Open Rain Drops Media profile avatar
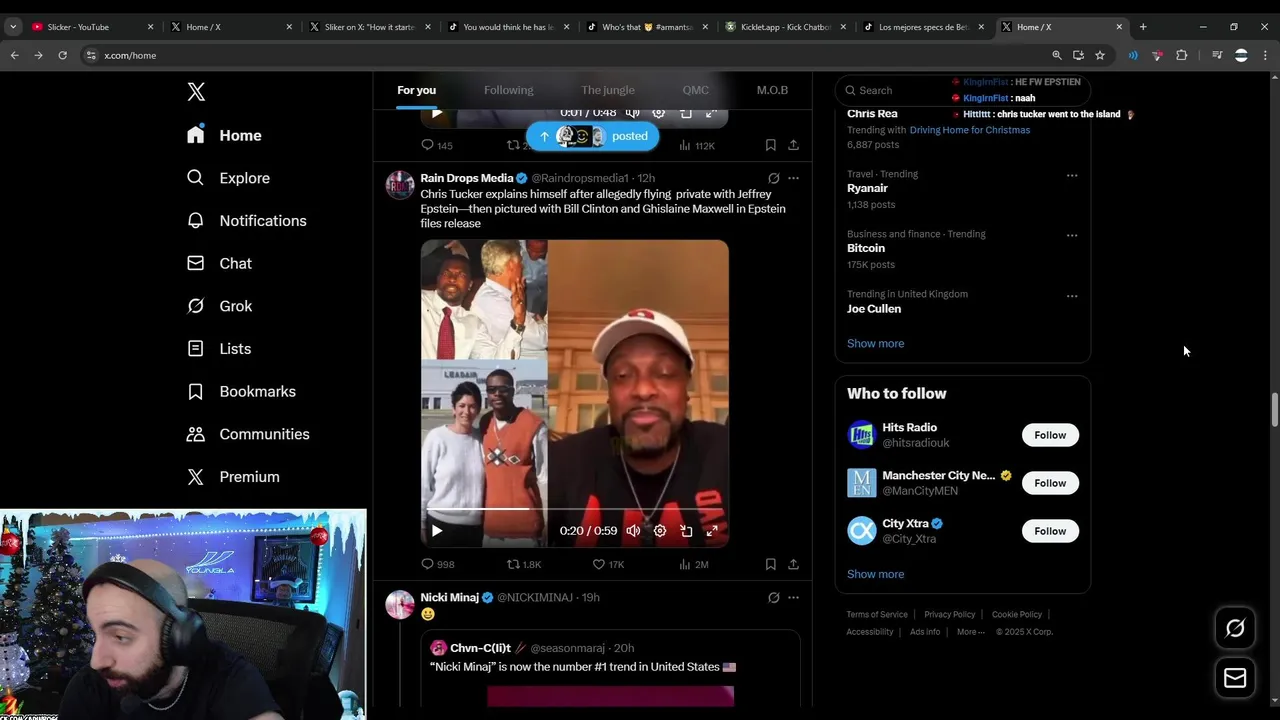This screenshot has height=720, width=1280. click(400, 185)
